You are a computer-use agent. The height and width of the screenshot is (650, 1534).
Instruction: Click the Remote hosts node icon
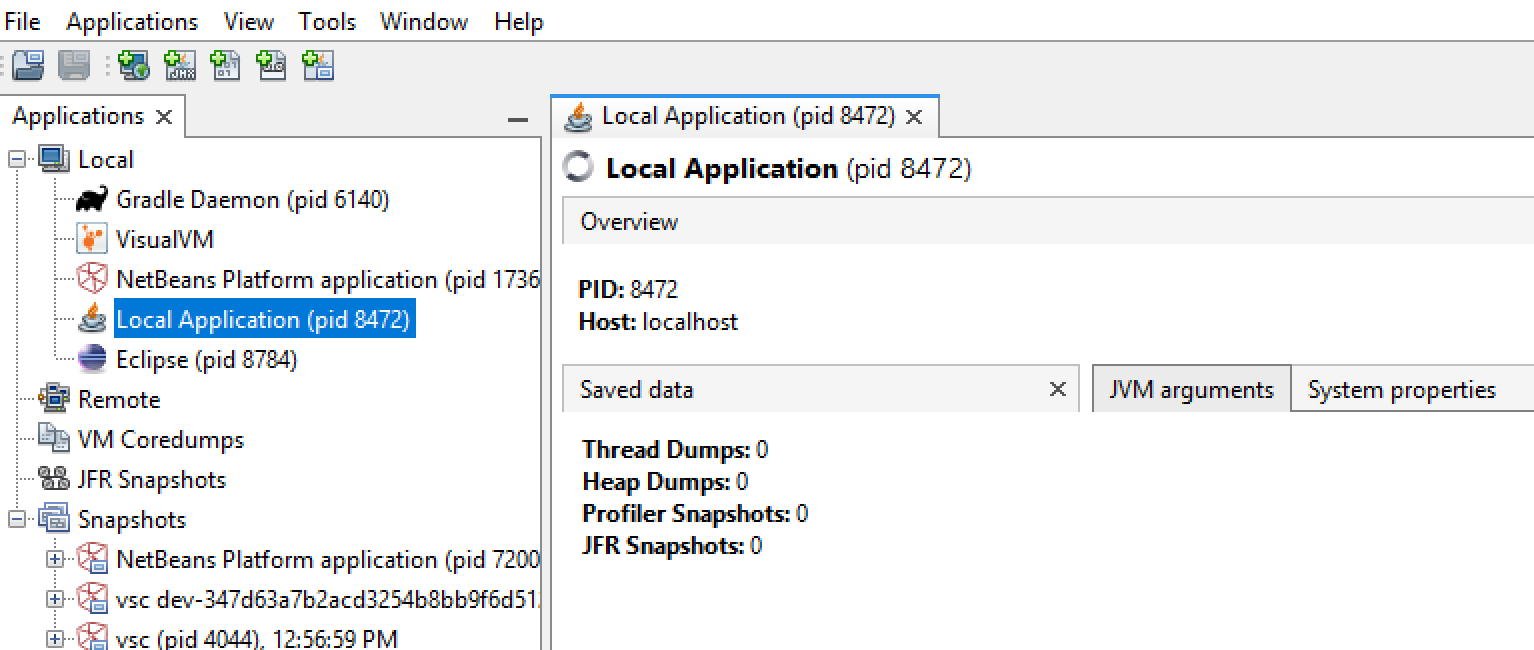click(x=54, y=400)
